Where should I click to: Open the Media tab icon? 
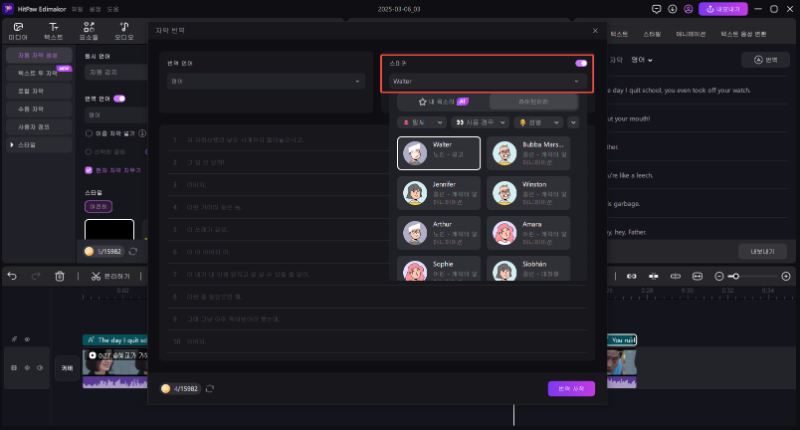[x=18, y=29]
